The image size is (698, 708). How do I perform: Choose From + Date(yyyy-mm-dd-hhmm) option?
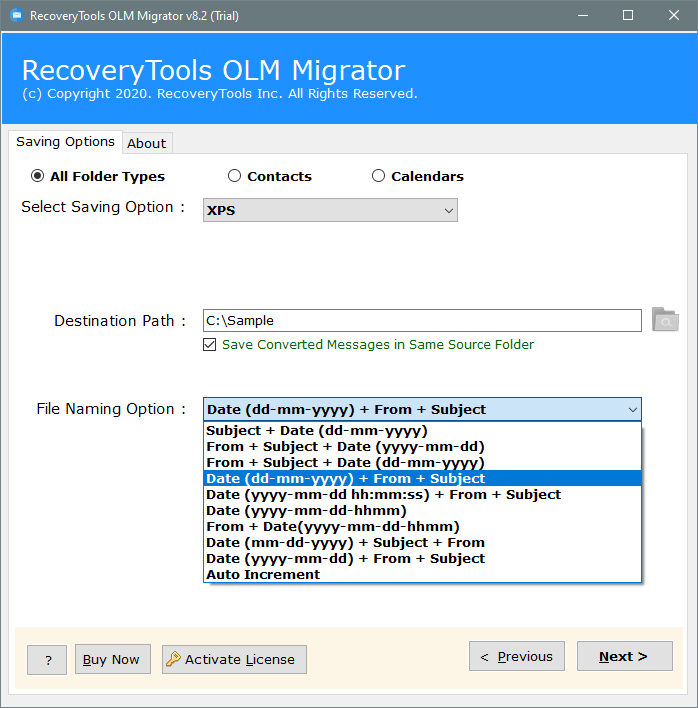(422, 526)
